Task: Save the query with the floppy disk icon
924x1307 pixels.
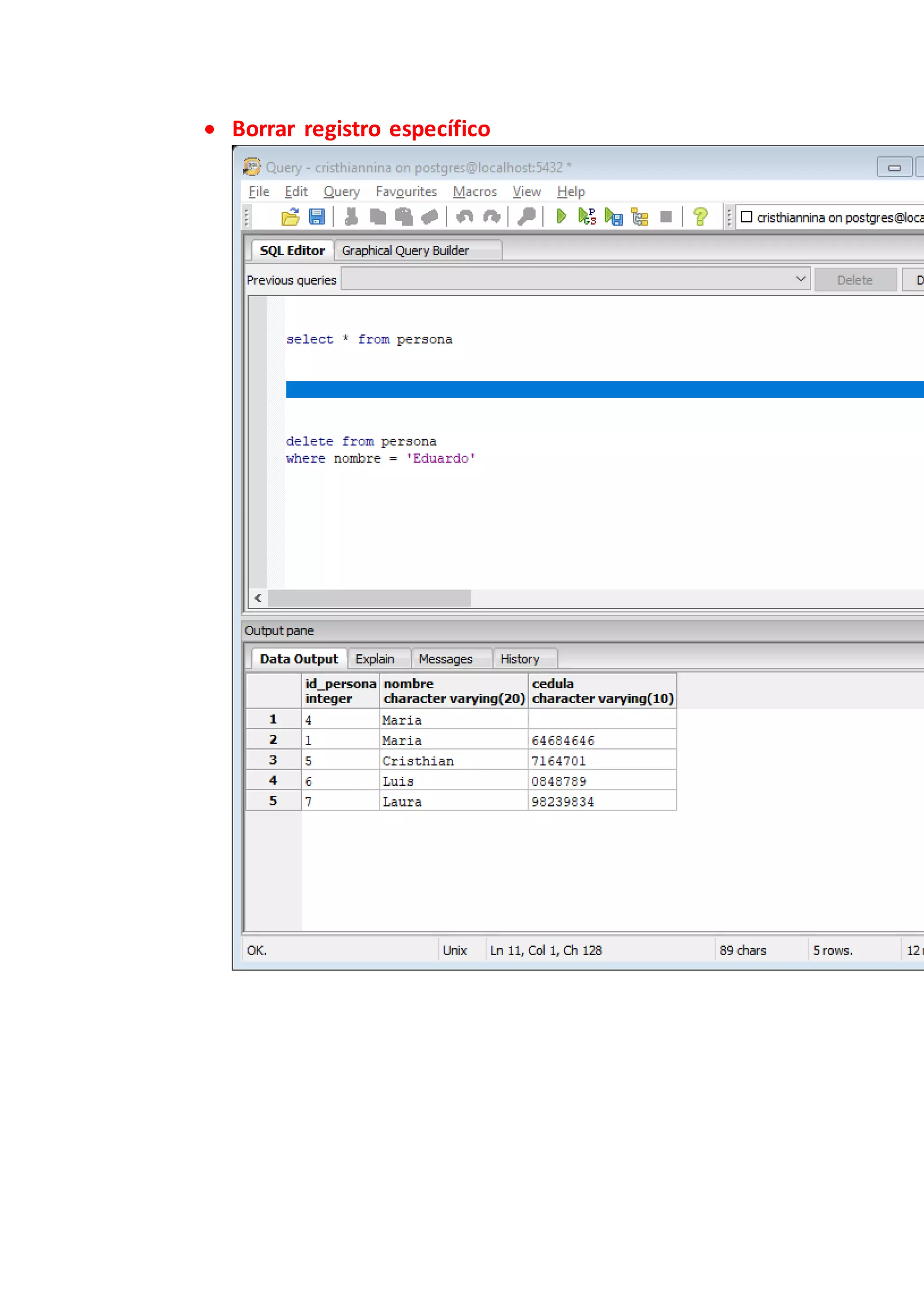Action: click(x=316, y=217)
